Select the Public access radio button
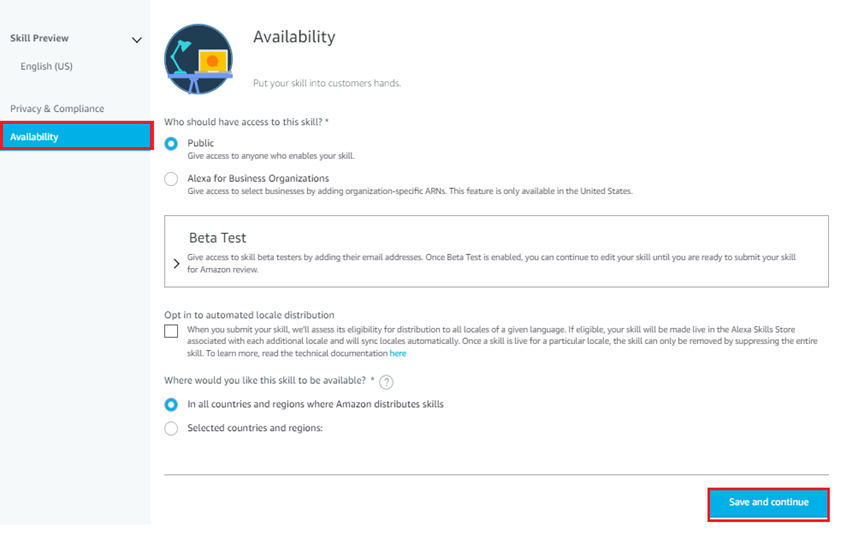The image size is (853, 537). tap(172, 144)
